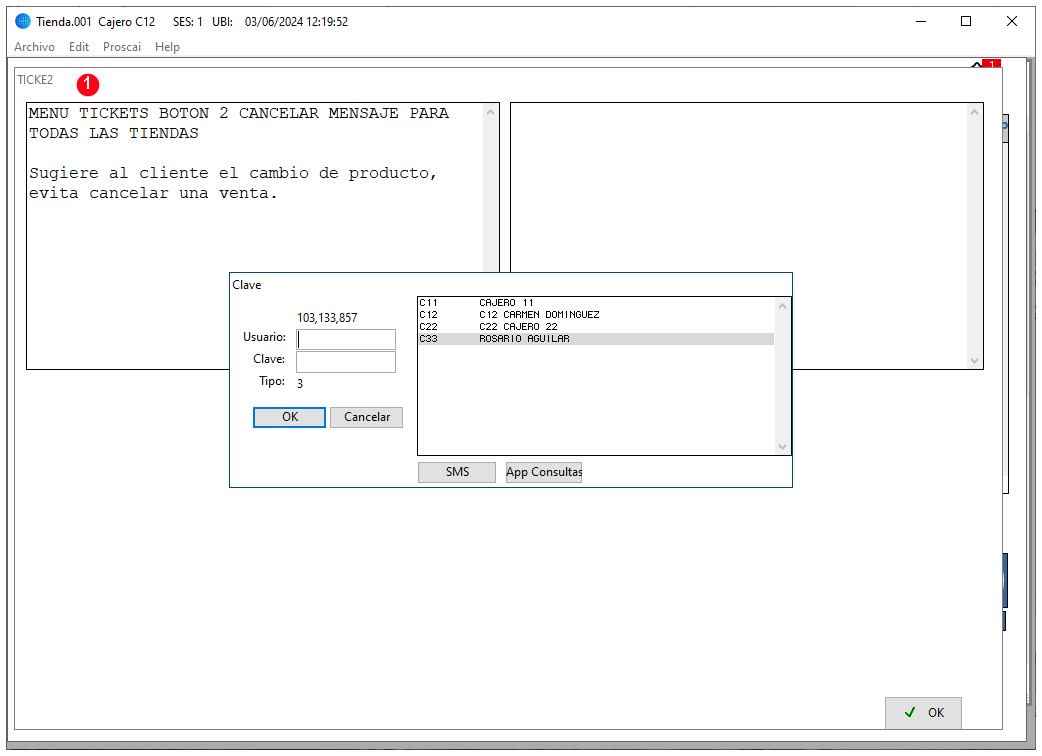Open the Help menu
This screenshot has height=756, width=1042.
point(167,47)
